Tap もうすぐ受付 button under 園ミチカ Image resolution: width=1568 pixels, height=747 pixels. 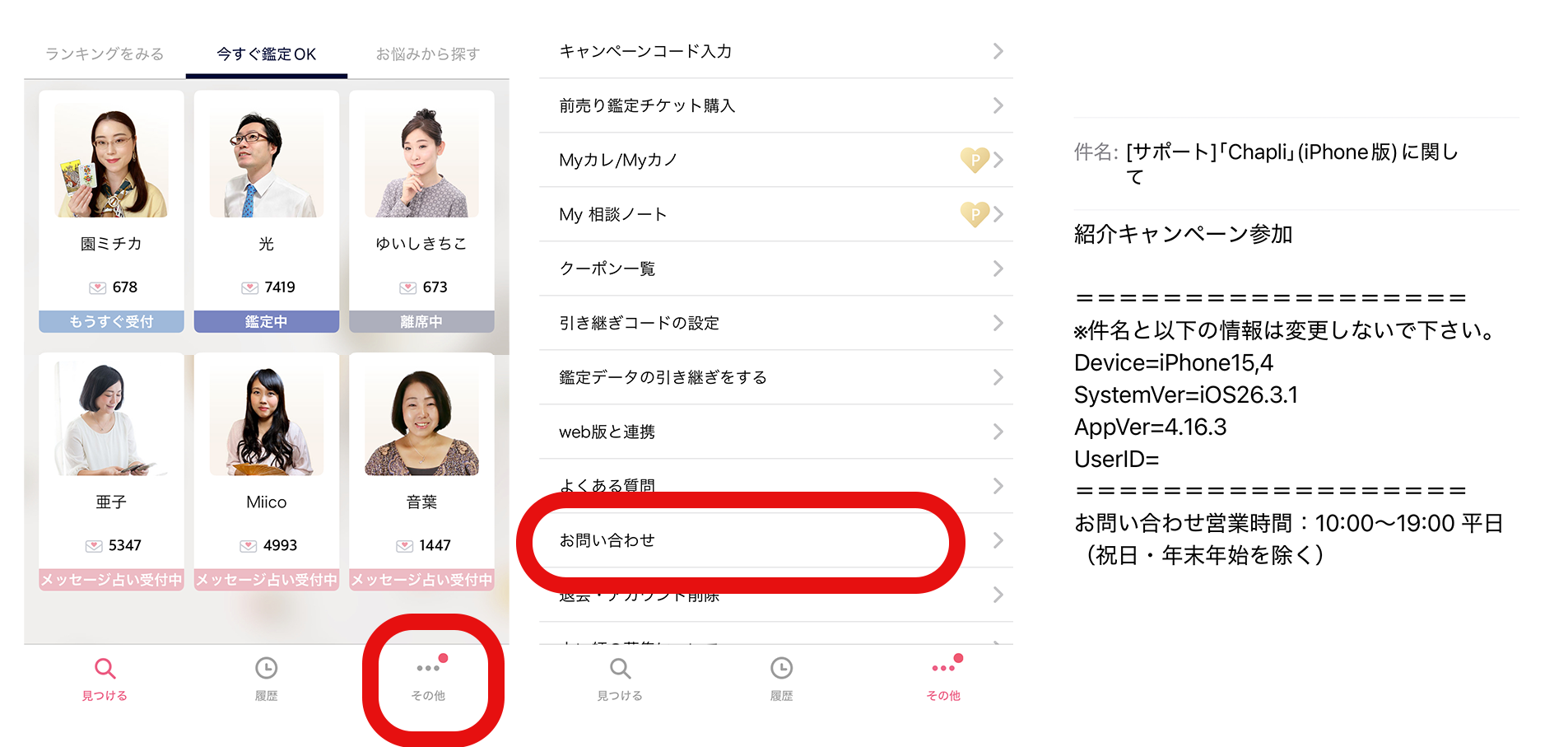[111, 321]
